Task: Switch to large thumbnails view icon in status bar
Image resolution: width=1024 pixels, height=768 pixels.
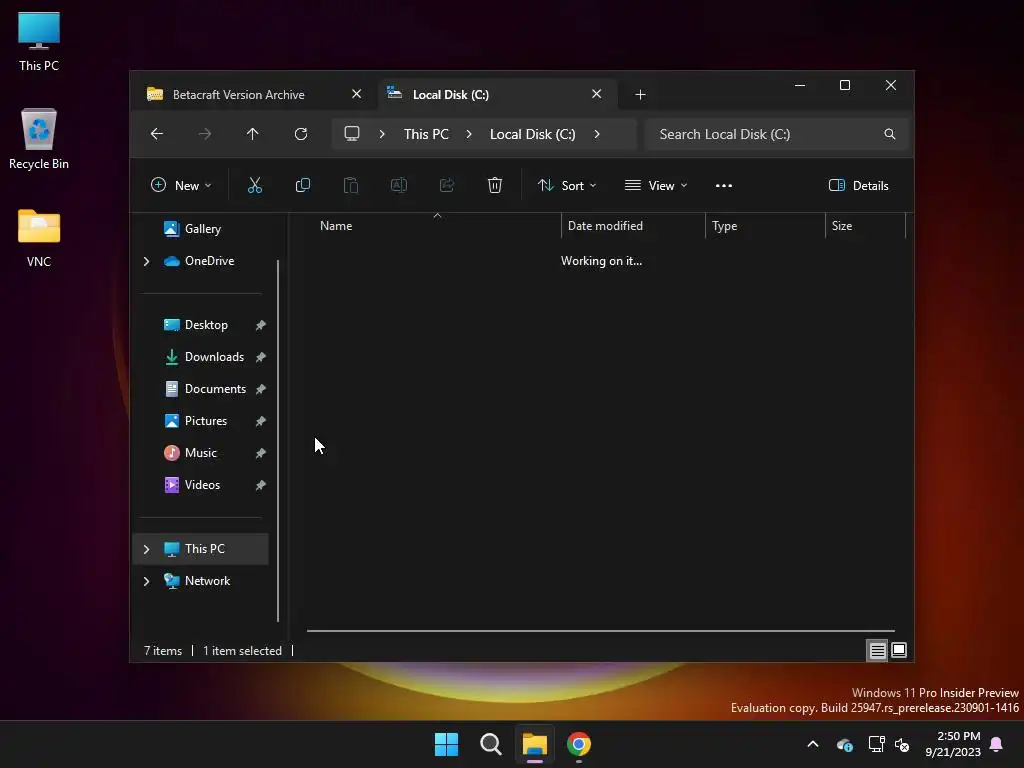Action: pyautogui.click(x=899, y=650)
